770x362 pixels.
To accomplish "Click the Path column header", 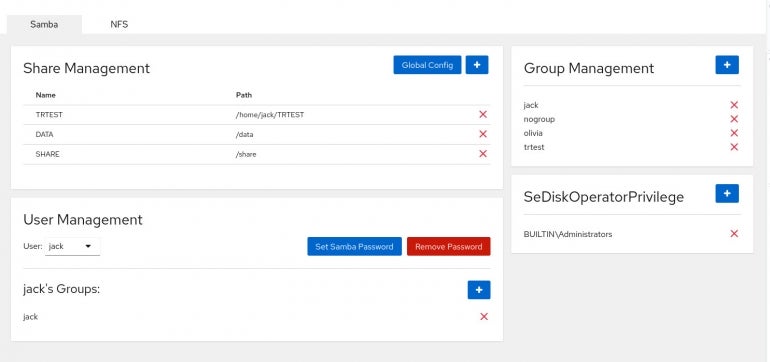I will click(244, 95).
